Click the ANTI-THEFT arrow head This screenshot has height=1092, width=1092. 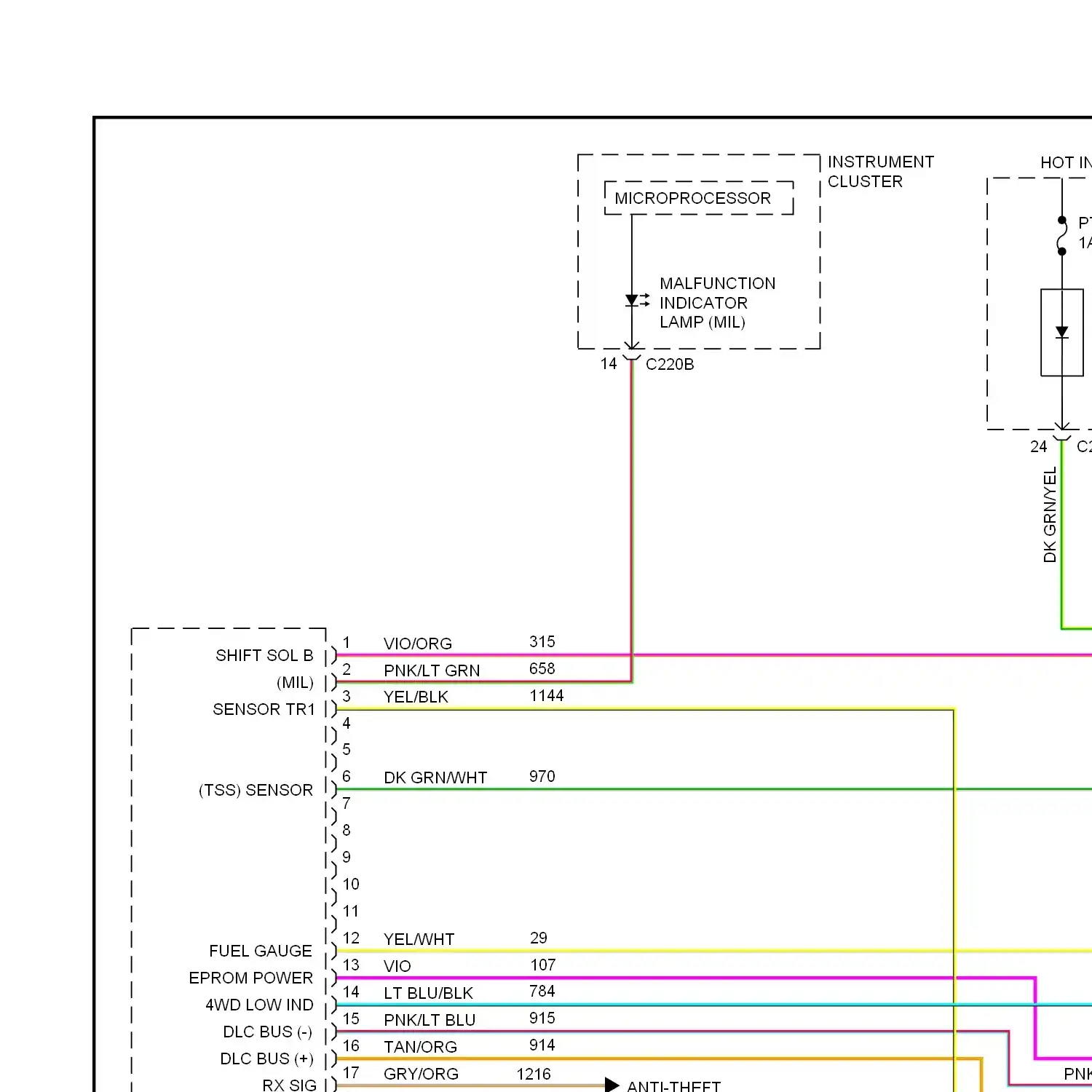(612, 1085)
